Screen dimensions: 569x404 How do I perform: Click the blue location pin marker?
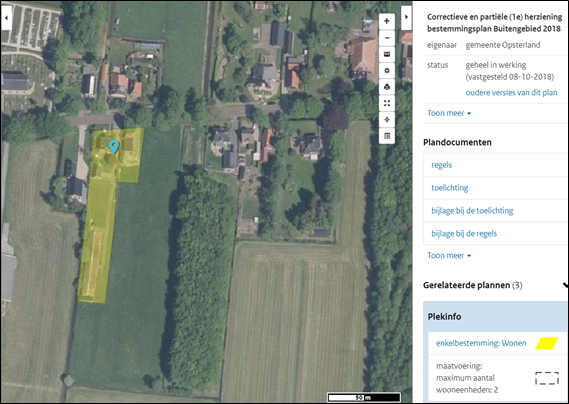tap(114, 147)
